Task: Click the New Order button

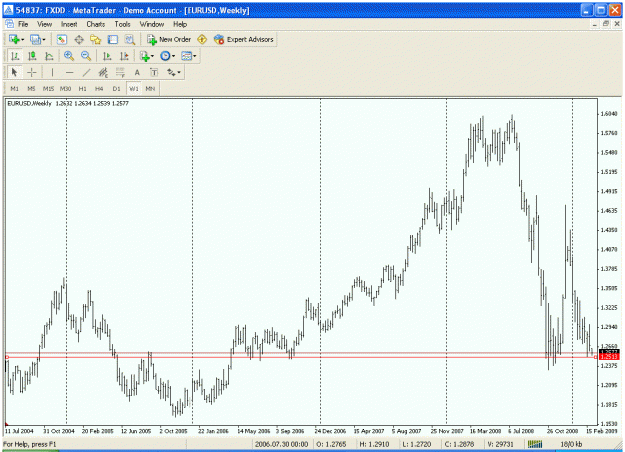Action: click(x=169, y=39)
